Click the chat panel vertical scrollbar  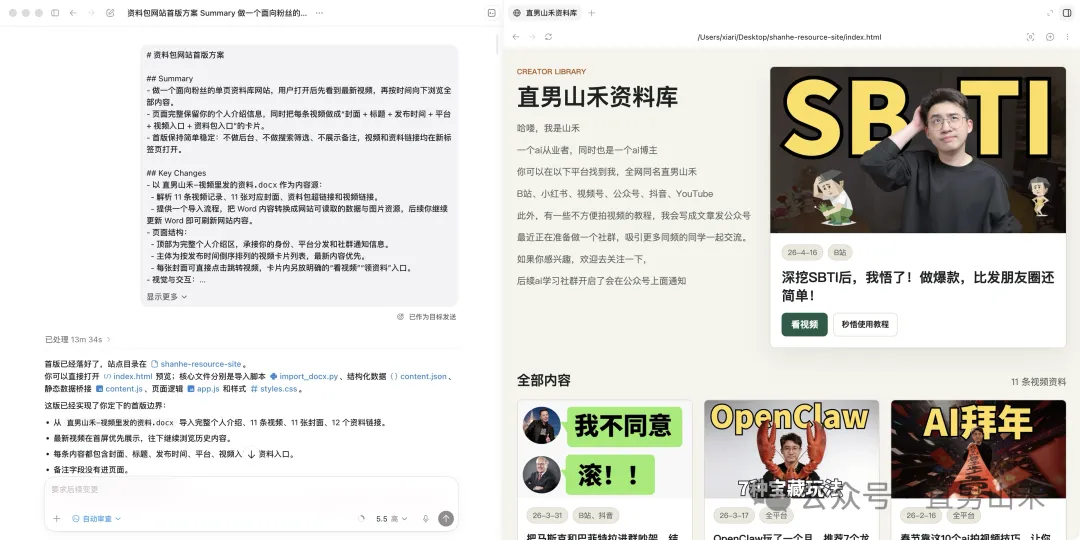click(x=497, y=43)
